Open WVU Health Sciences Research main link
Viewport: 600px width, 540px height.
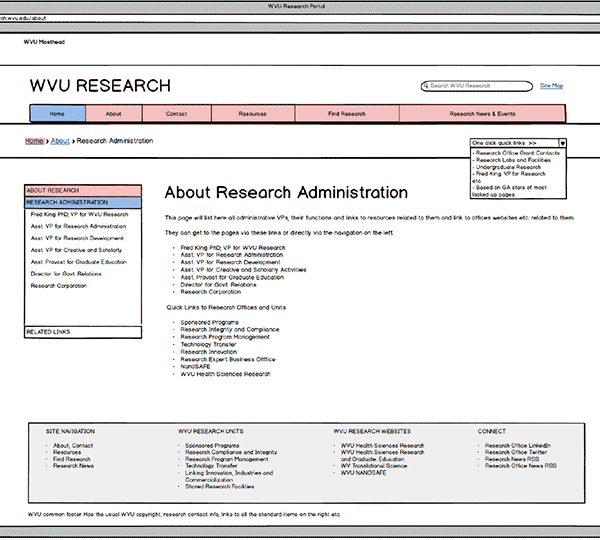226,374
